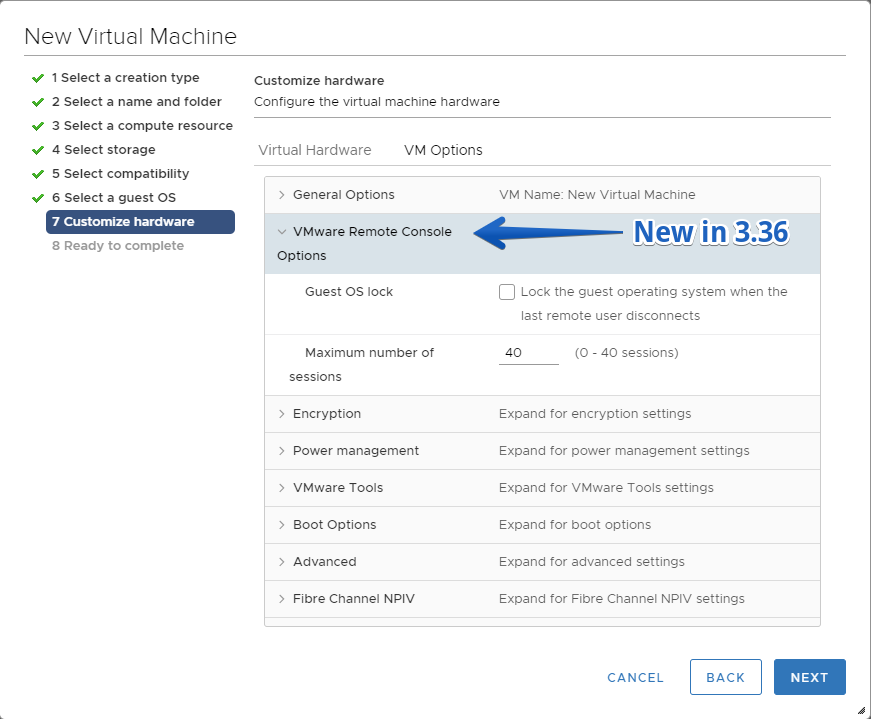The image size is (871, 719).
Task: Click green checkmark beside Select a creation type
Action: (x=38, y=78)
